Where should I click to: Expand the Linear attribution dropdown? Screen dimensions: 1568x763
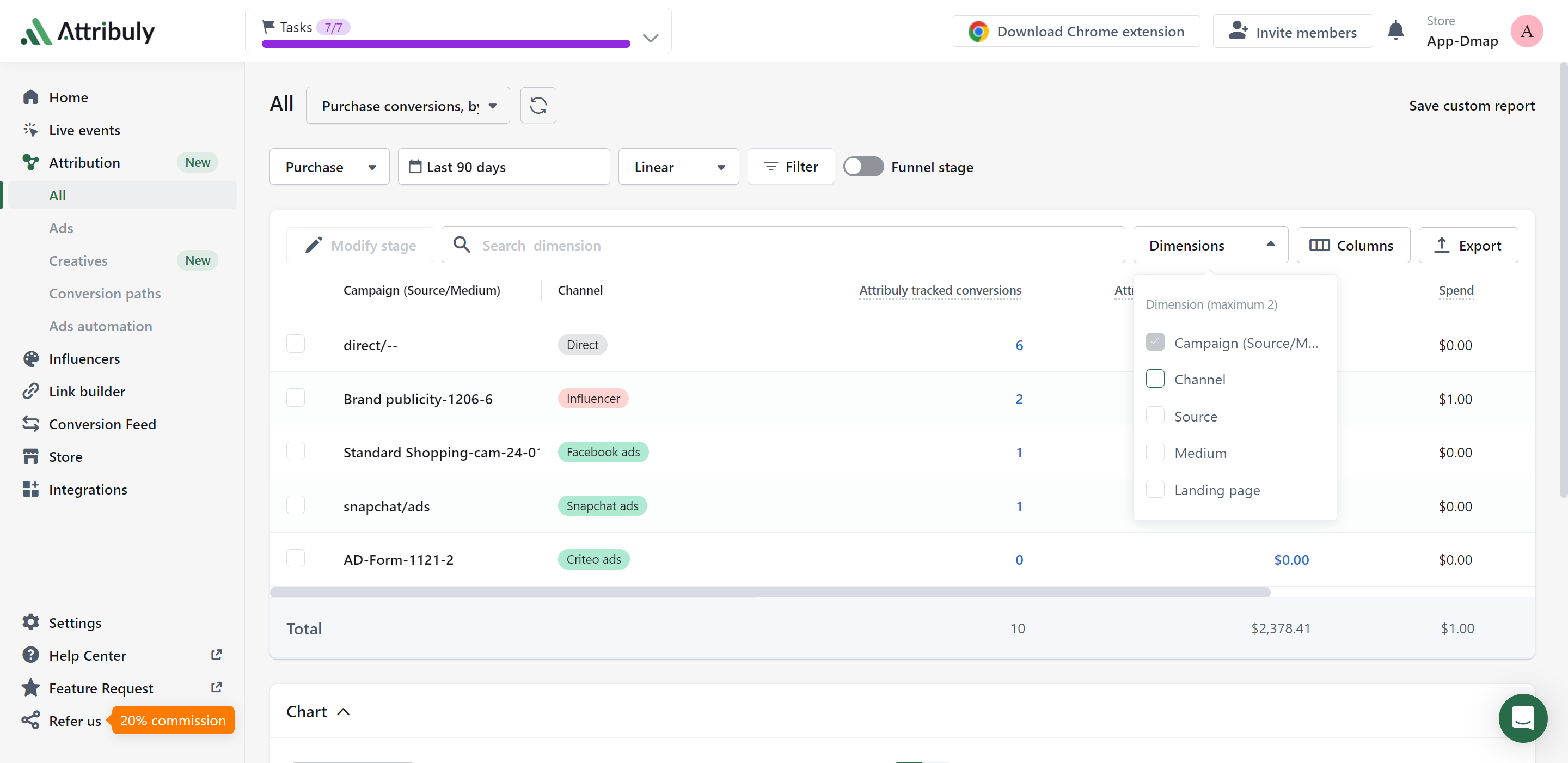(679, 166)
